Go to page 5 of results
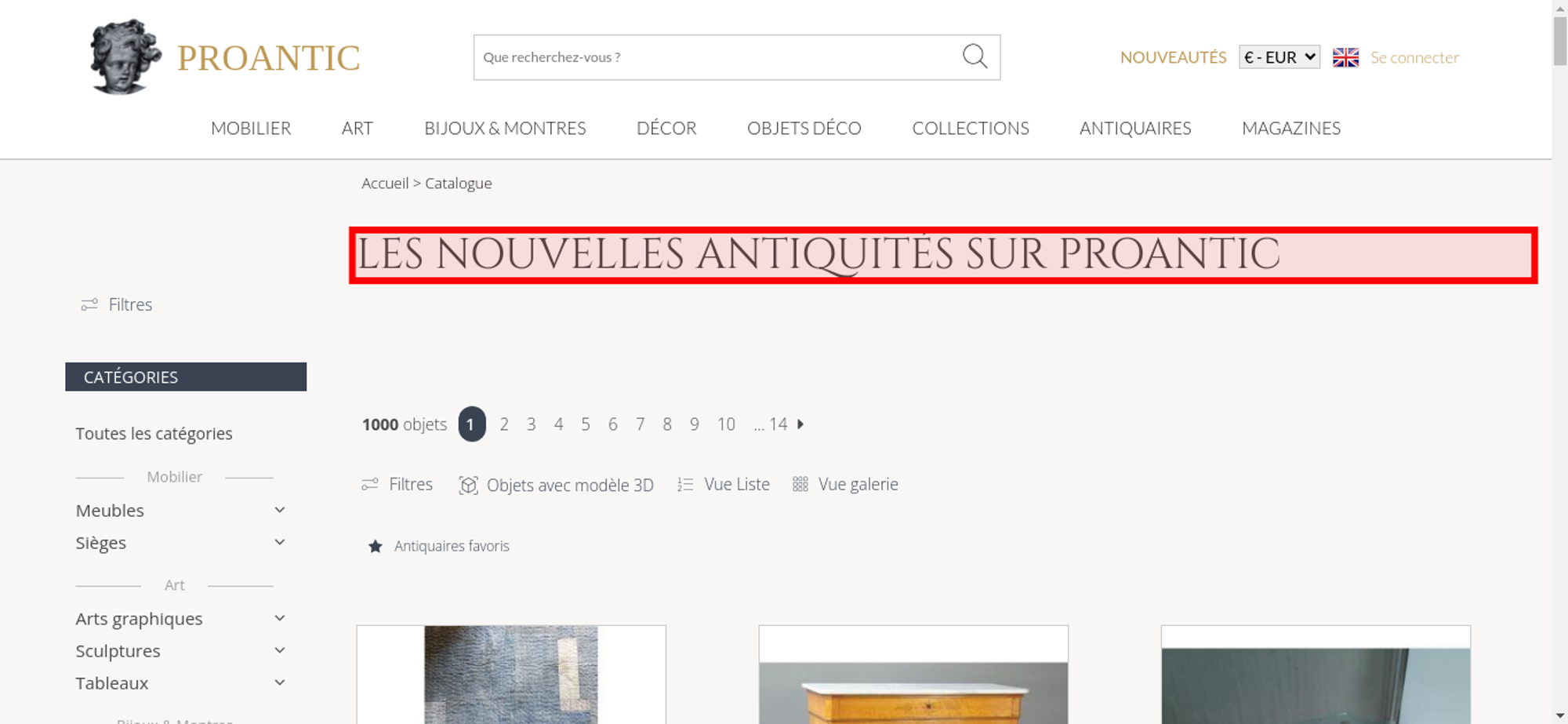 click(586, 424)
